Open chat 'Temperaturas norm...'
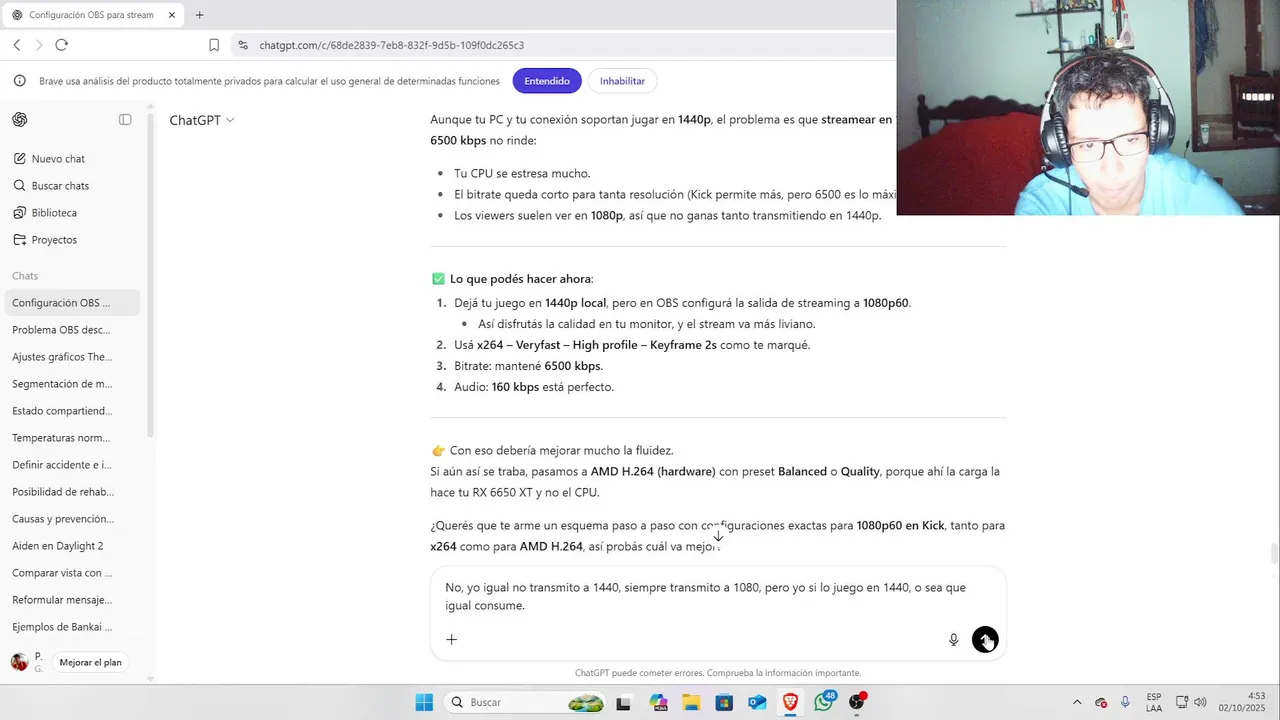Viewport: 1280px width, 720px height. (73, 438)
